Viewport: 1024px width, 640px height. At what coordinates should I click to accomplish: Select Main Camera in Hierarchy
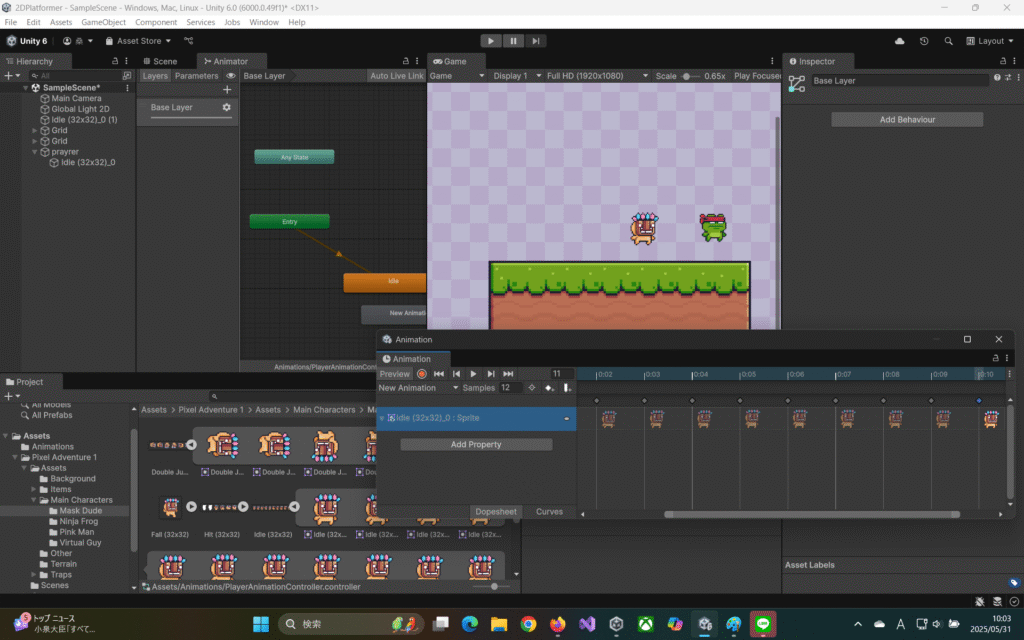76,98
